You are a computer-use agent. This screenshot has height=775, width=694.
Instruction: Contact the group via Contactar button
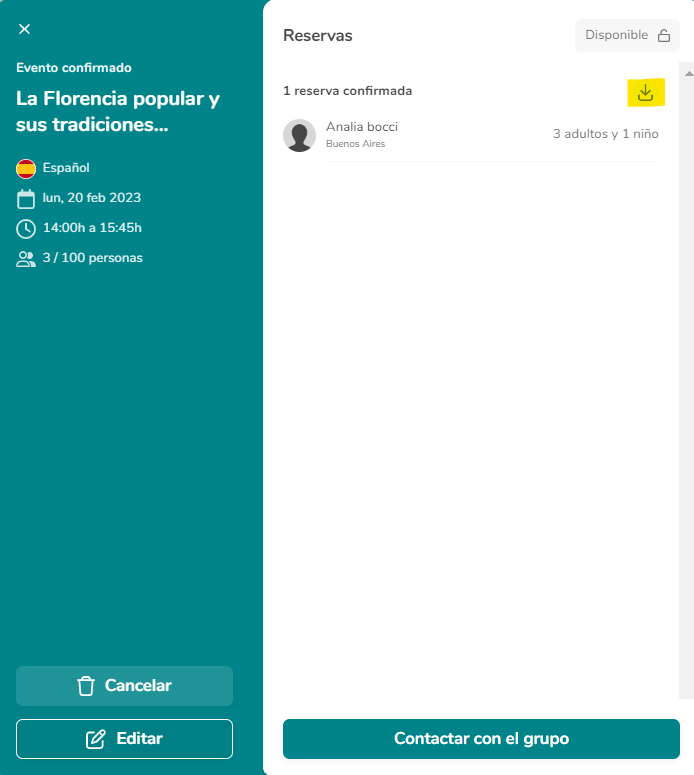click(x=481, y=738)
